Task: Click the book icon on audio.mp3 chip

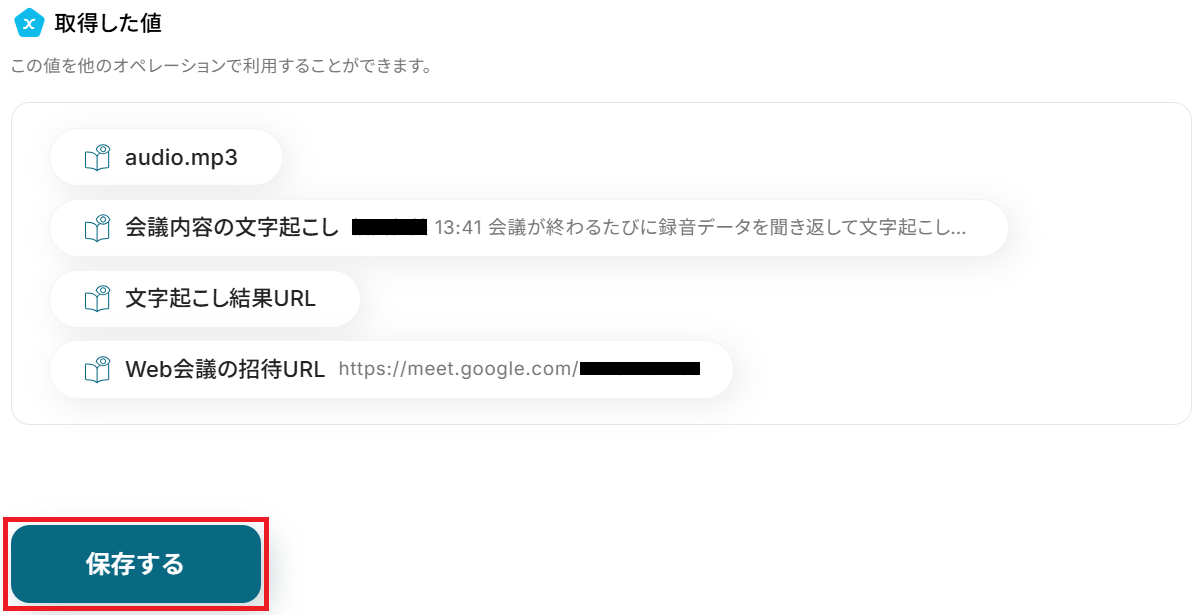Action: 97,158
